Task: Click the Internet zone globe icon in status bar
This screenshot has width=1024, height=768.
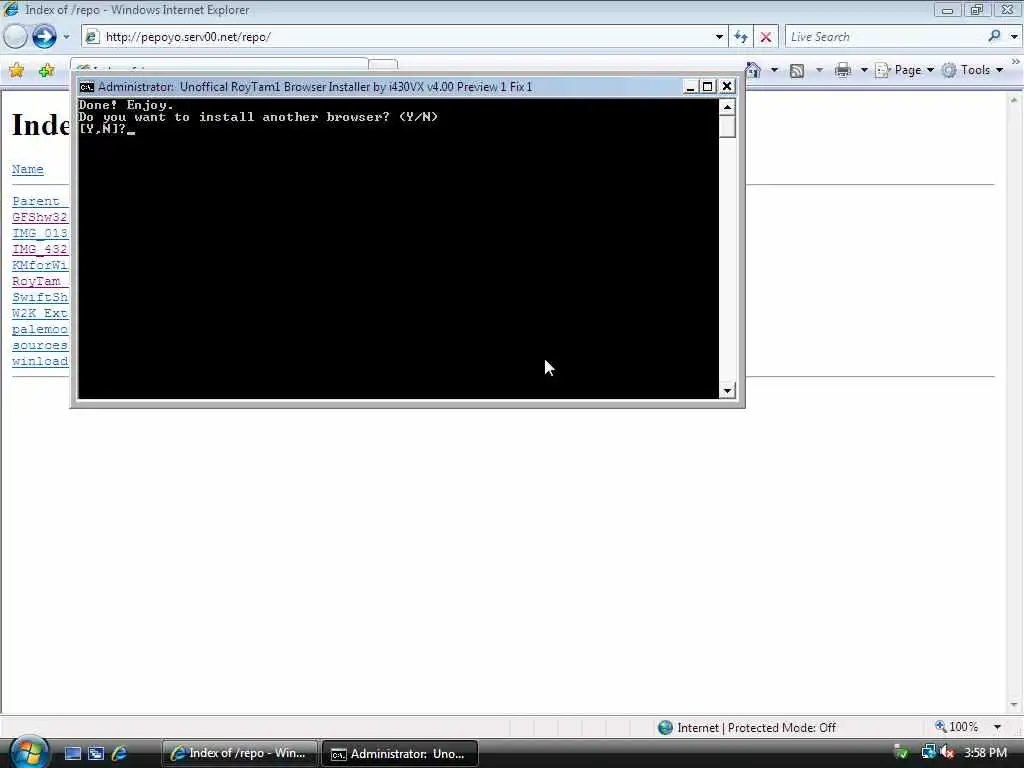Action: (x=665, y=728)
